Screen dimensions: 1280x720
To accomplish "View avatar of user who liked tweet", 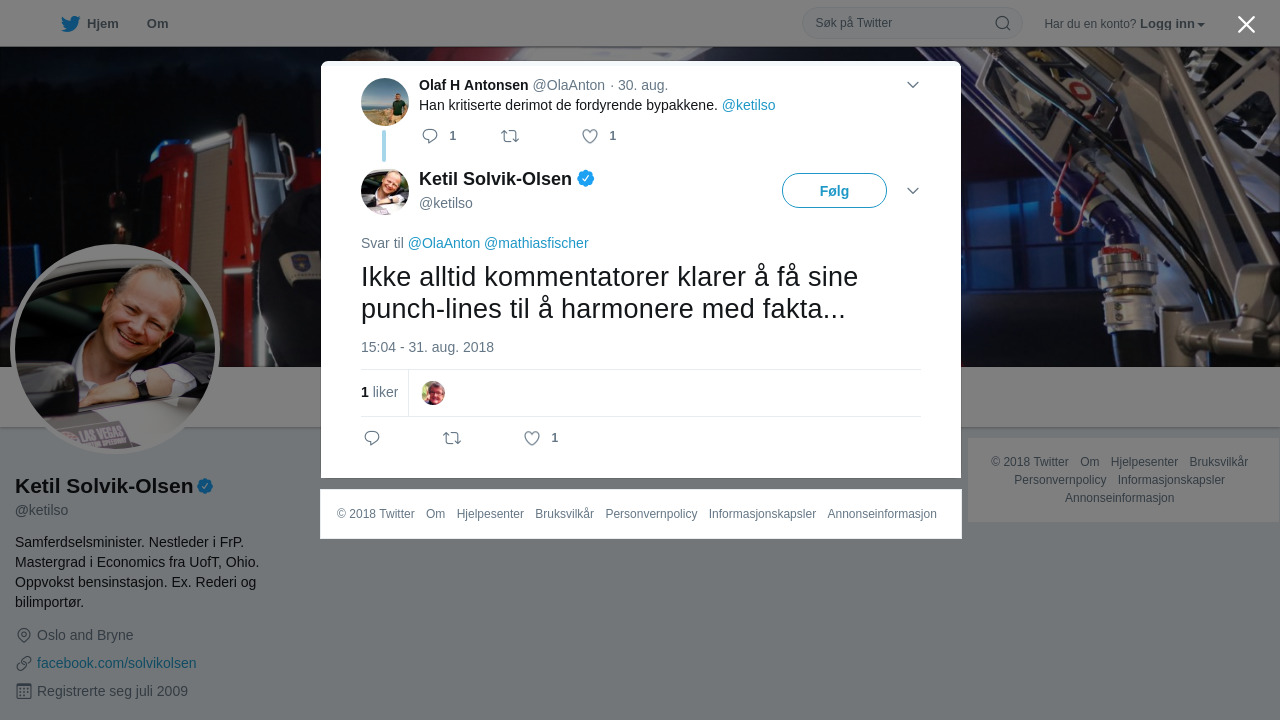I will [x=433, y=393].
